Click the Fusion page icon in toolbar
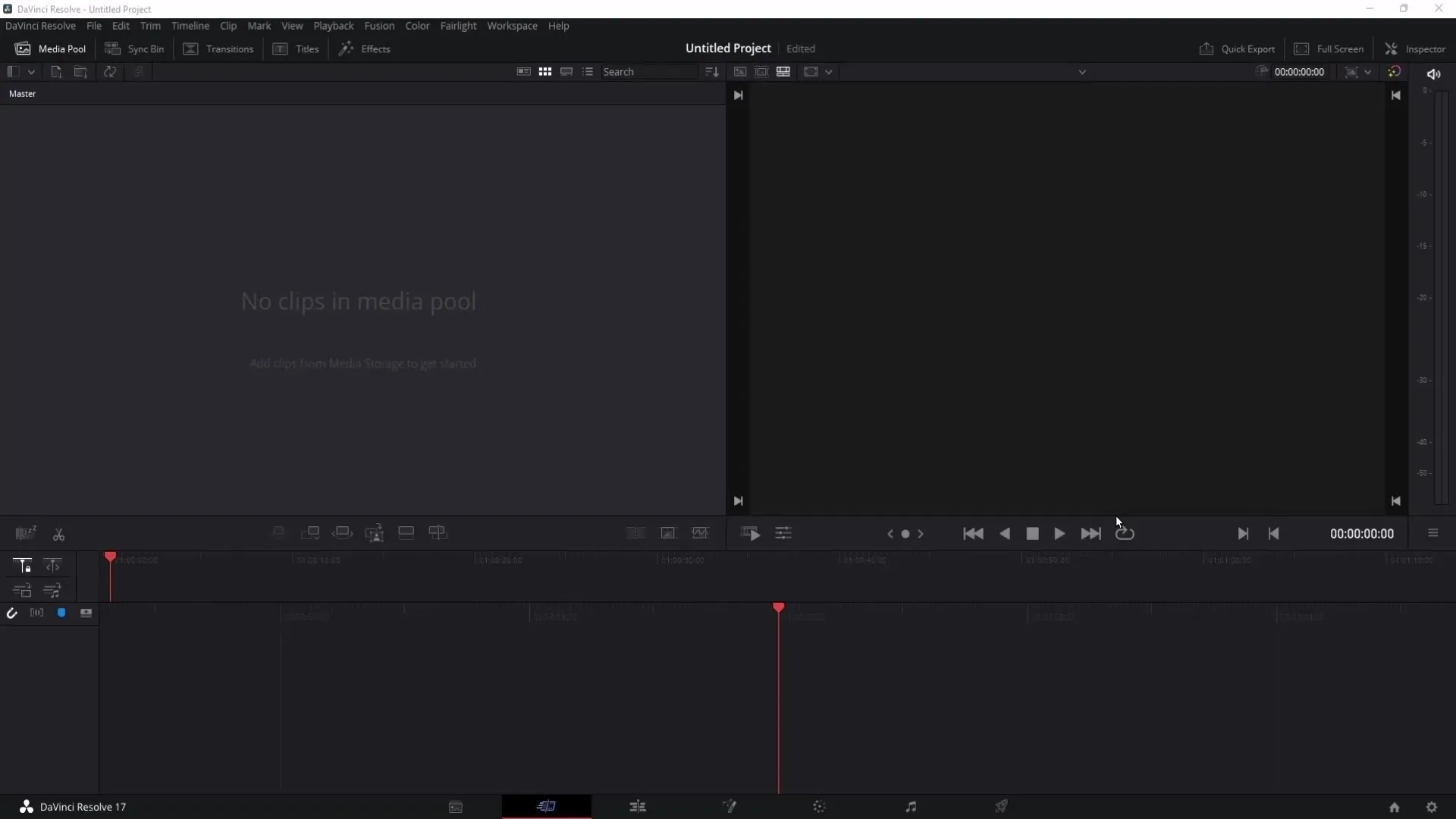1456x819 pixels. click(728, 806)
